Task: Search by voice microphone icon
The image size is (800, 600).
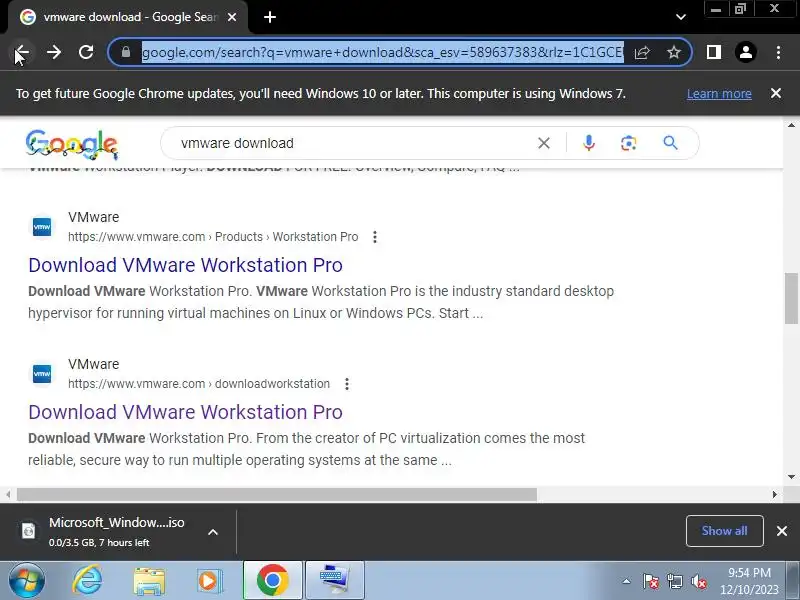Action: (x=589, y=143)
